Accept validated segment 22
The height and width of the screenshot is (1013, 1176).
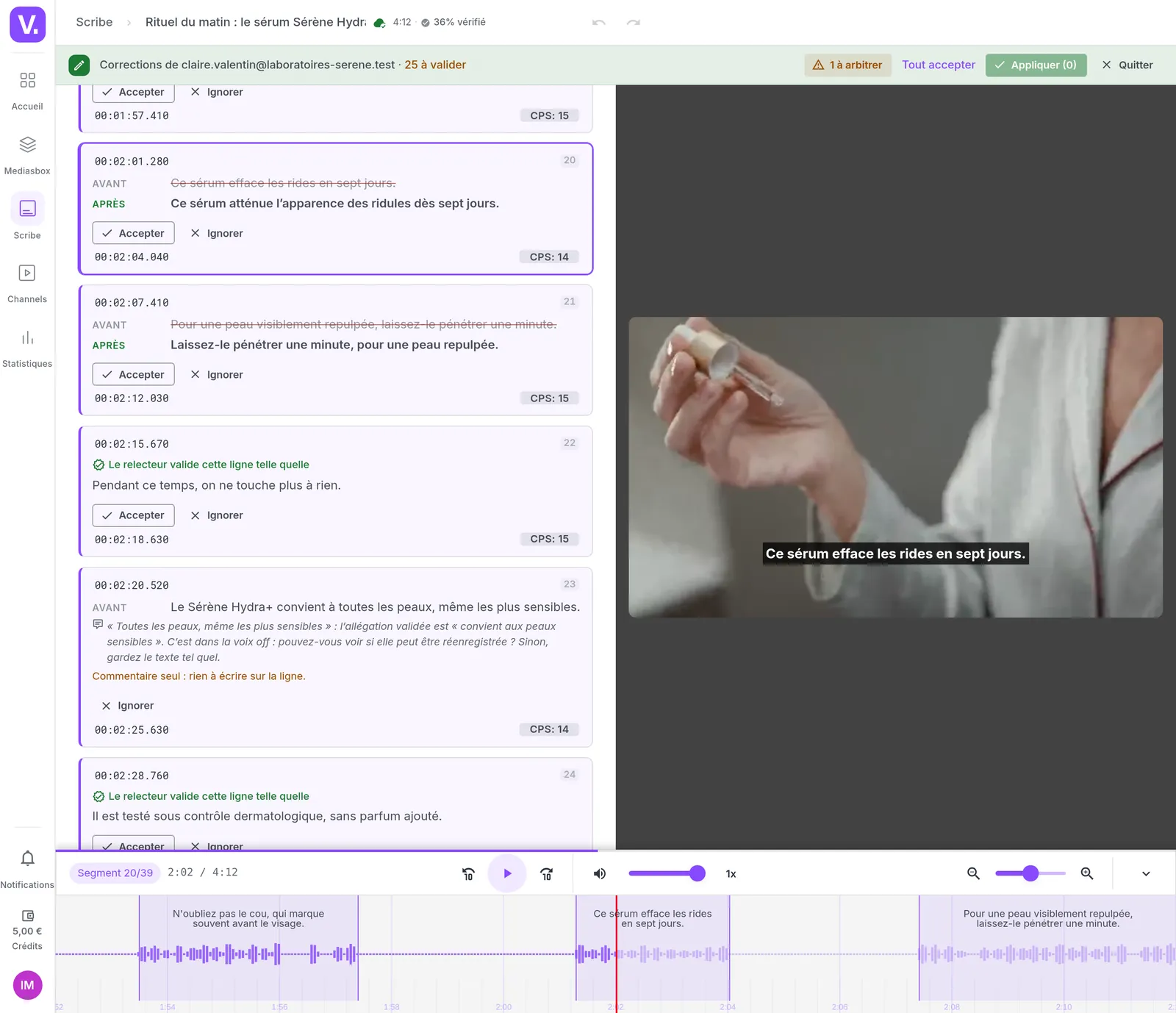pyautogui.click(x=133, y=515)
